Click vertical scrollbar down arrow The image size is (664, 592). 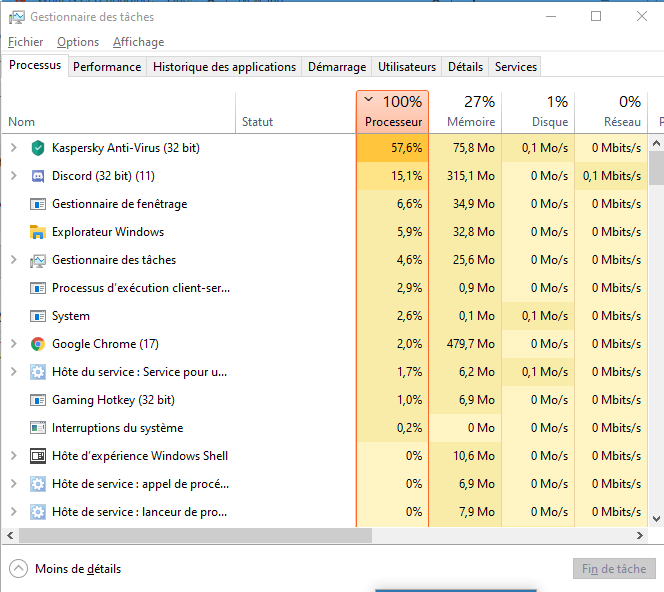(x=656, y=518)
